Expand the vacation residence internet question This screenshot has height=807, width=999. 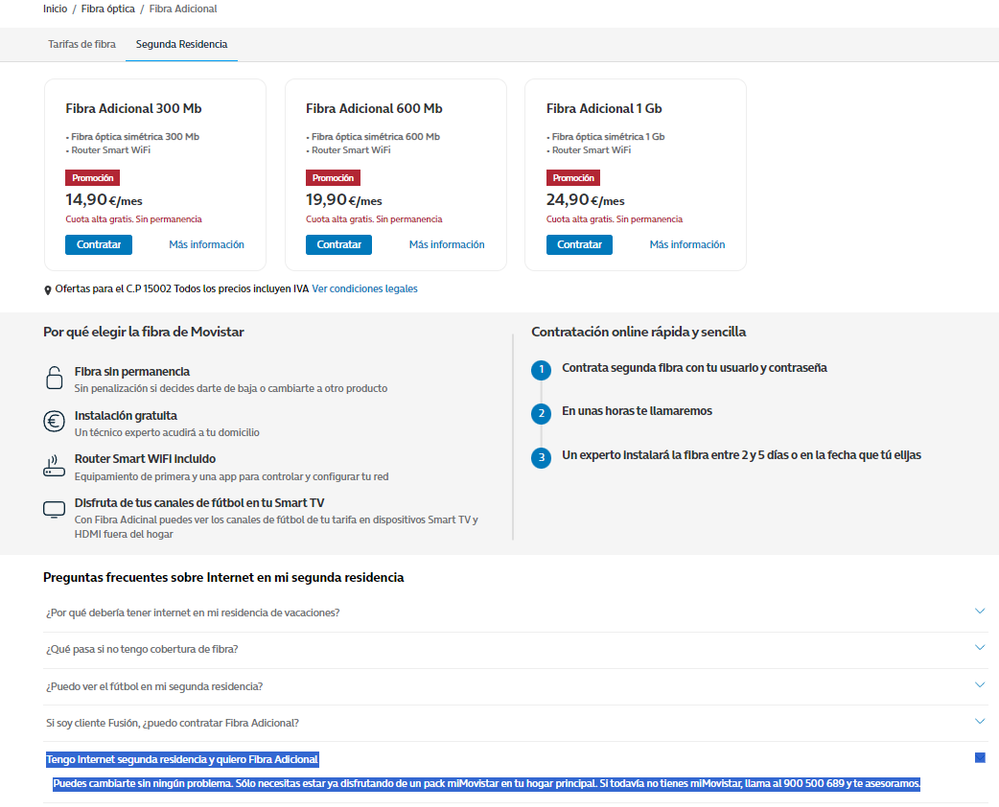[979, 611]
